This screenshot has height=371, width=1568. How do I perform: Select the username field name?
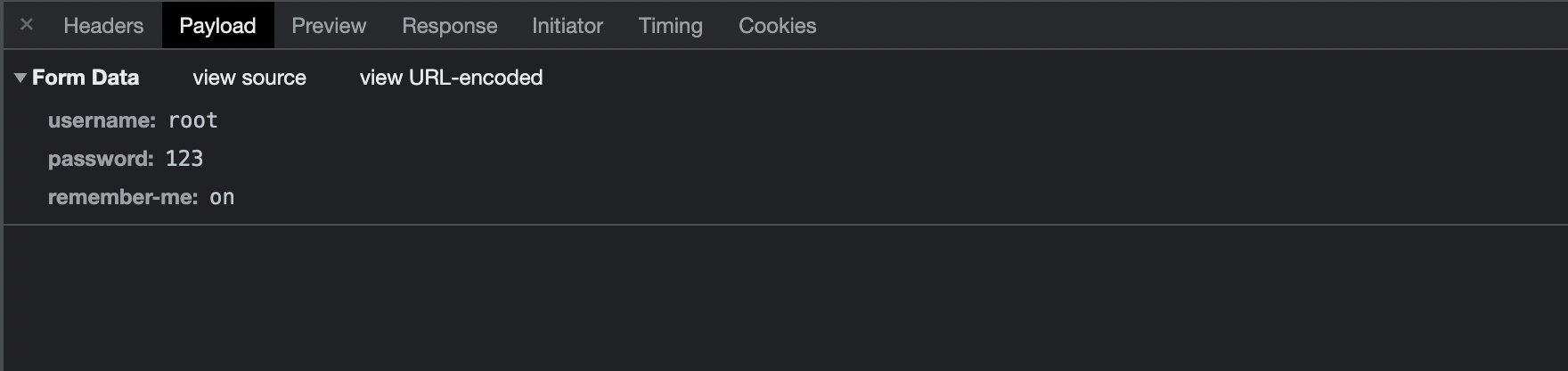(102, 120)
